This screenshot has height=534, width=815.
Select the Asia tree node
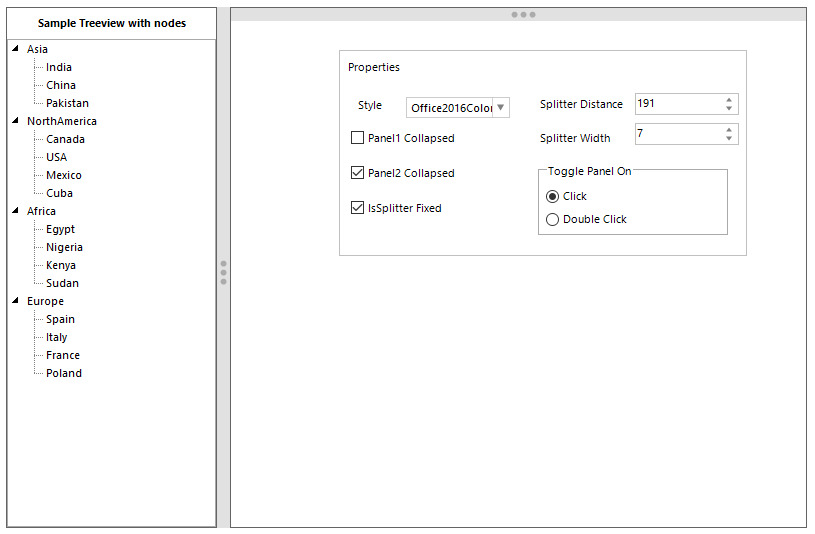37,49
